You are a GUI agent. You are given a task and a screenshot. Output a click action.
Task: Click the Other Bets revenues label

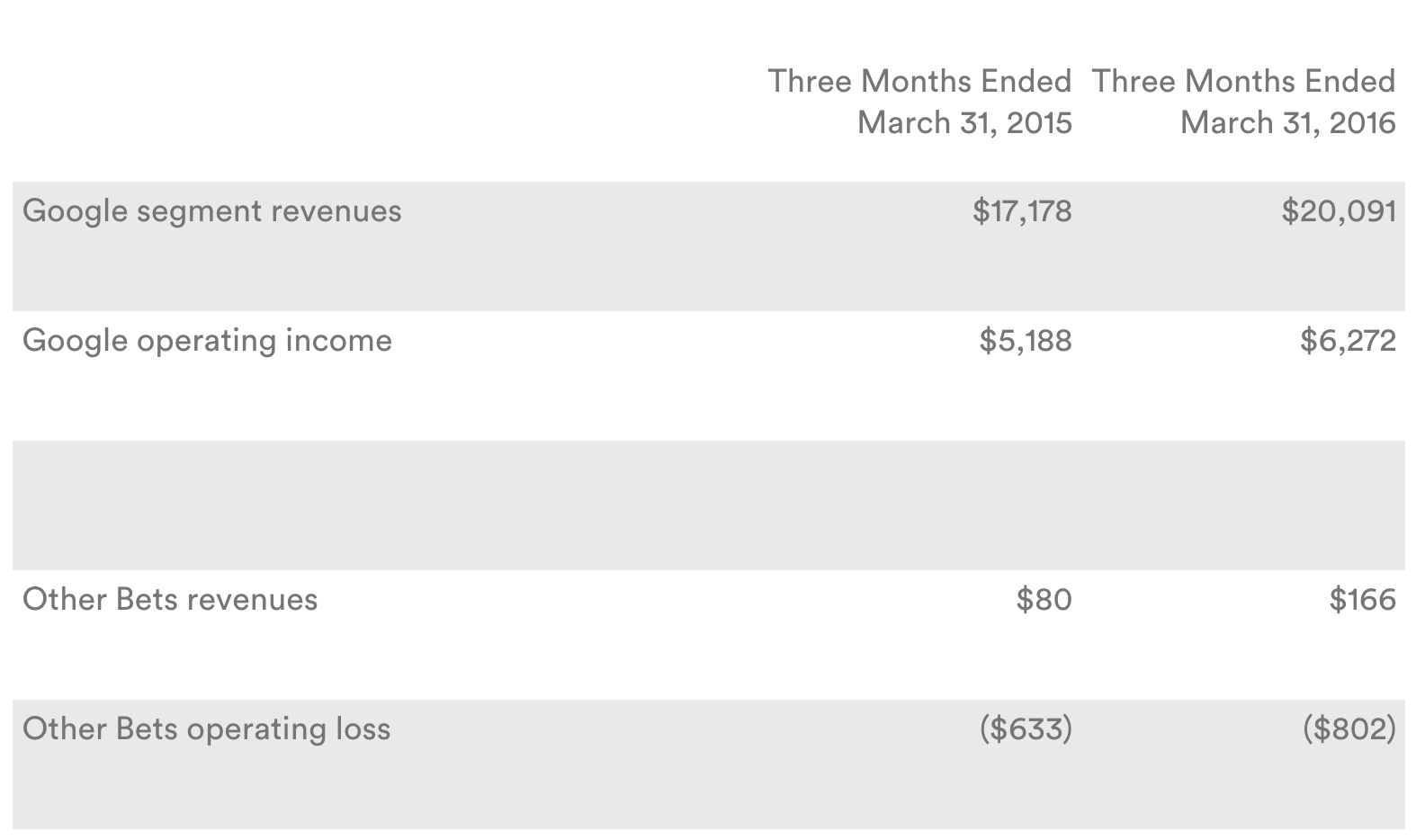click(170, 600)
